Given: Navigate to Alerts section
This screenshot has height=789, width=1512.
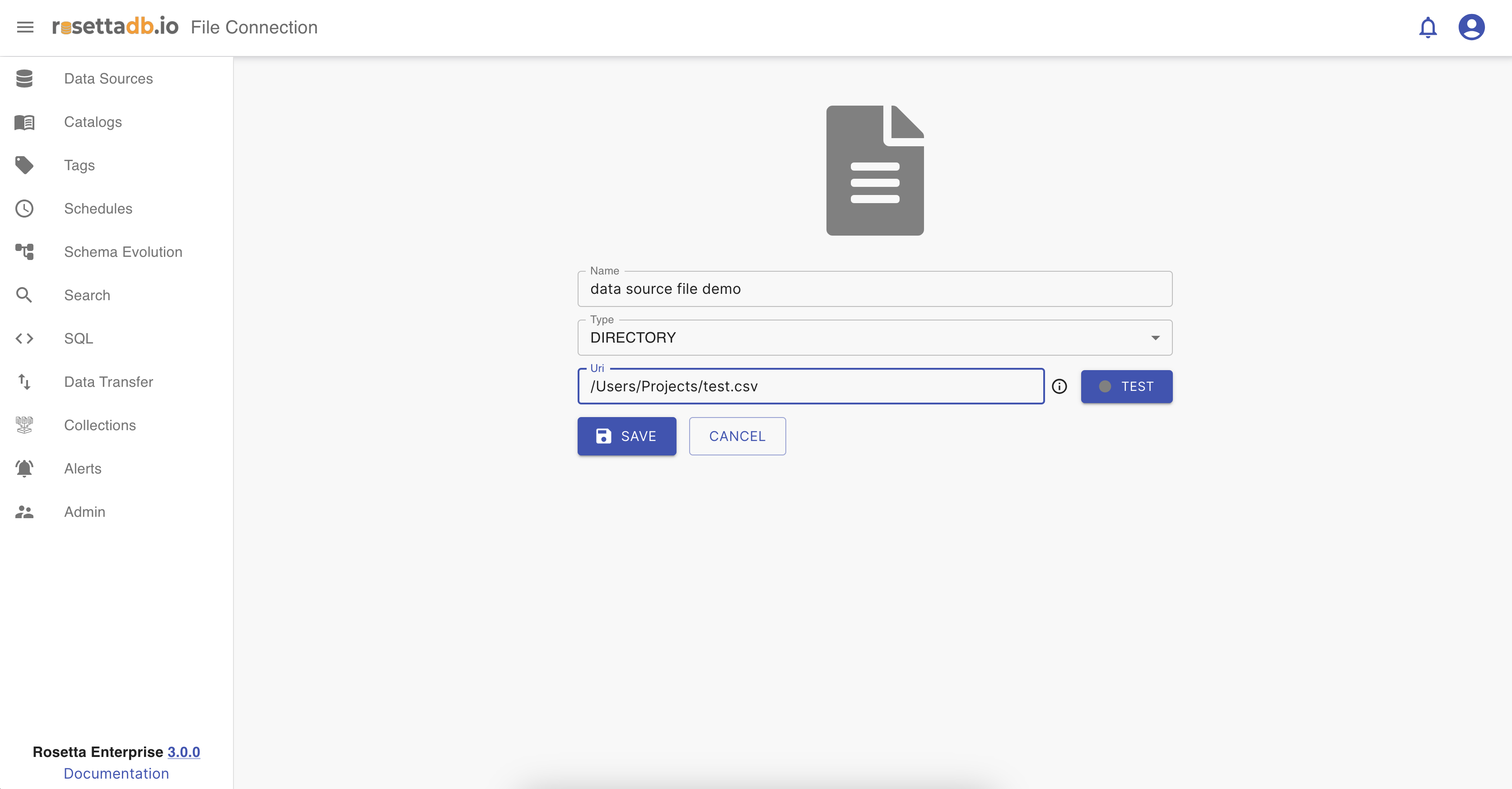Looking at the screenshot, I should 83,469.
